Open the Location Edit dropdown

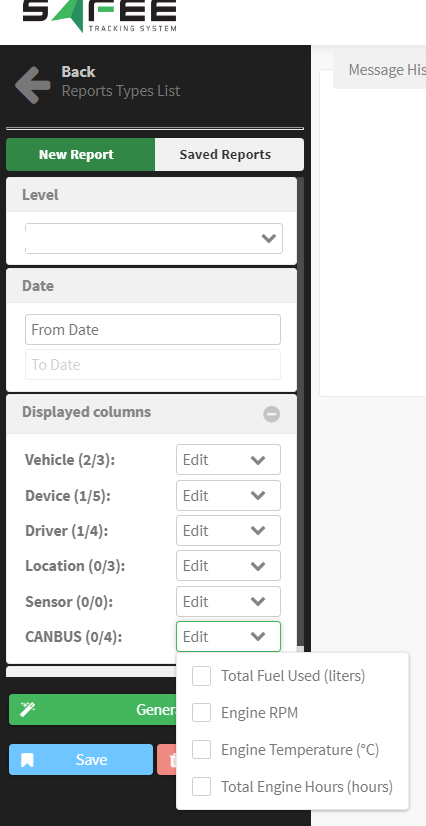pos(229,566)
